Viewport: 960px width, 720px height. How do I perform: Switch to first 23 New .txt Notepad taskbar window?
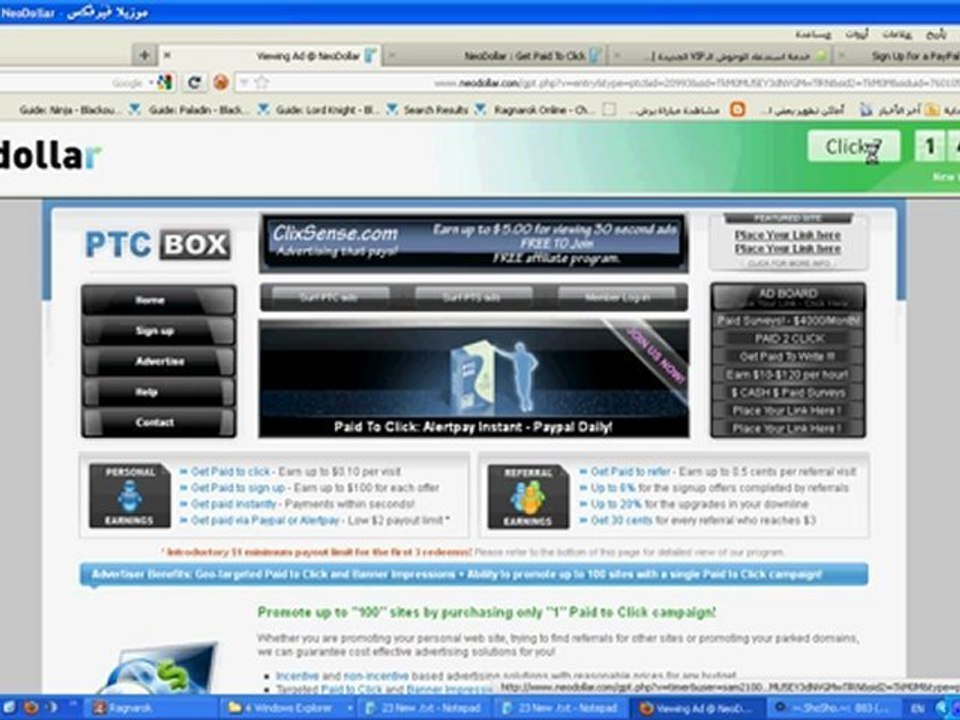point(425,708)
